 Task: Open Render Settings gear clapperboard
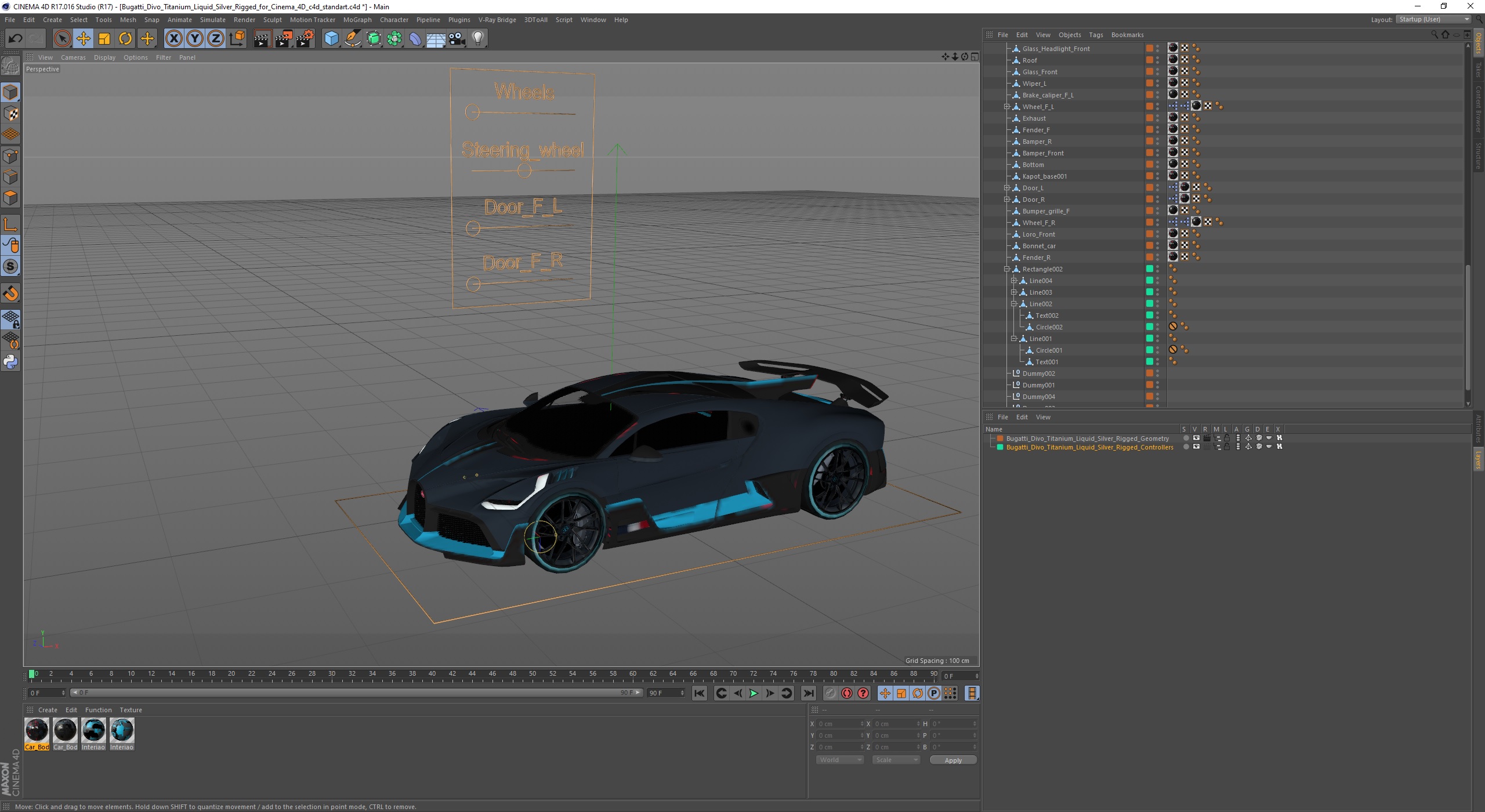click(305, 39)
